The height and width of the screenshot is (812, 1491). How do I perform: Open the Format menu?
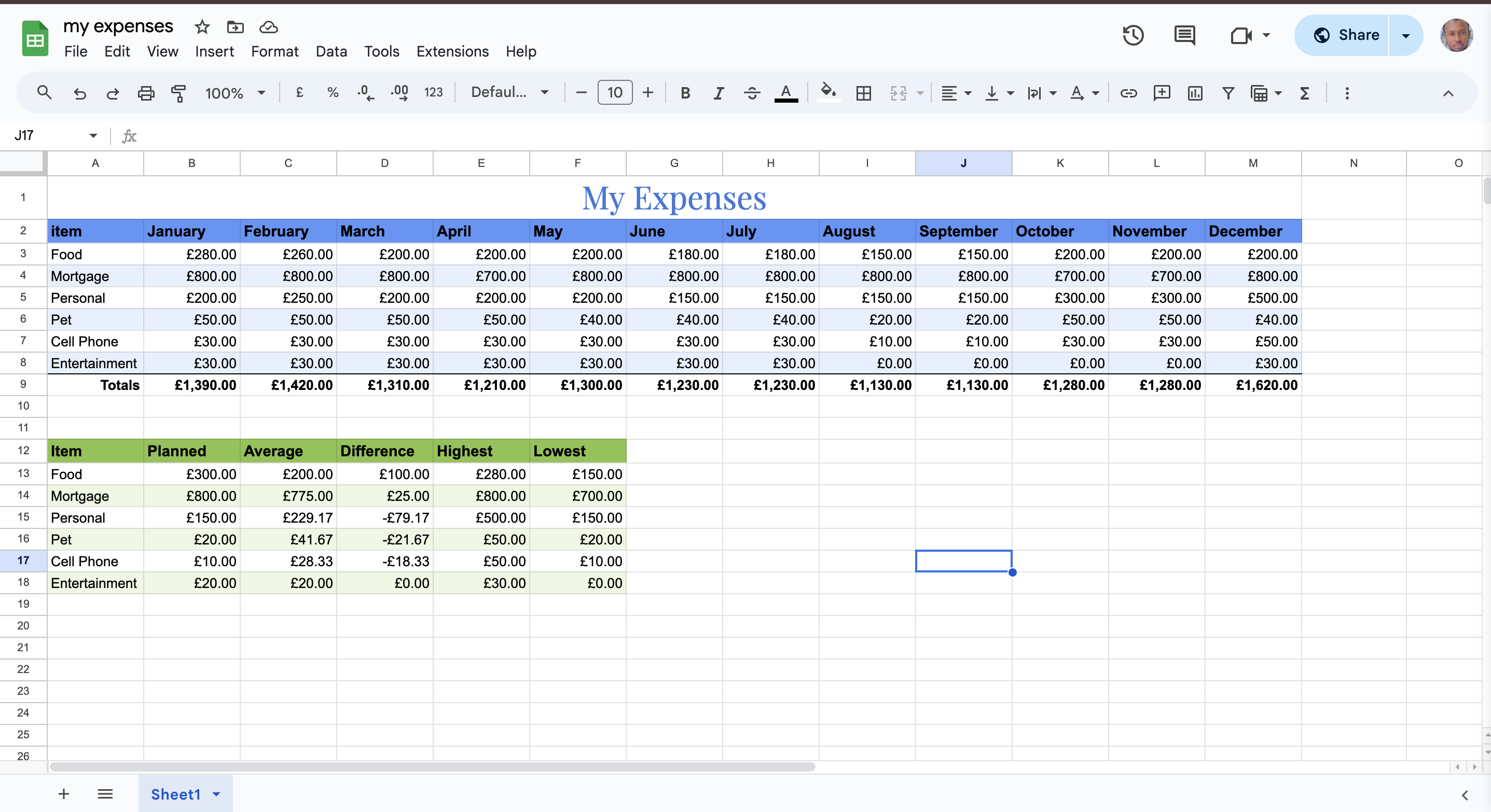(x=274, y=51)
